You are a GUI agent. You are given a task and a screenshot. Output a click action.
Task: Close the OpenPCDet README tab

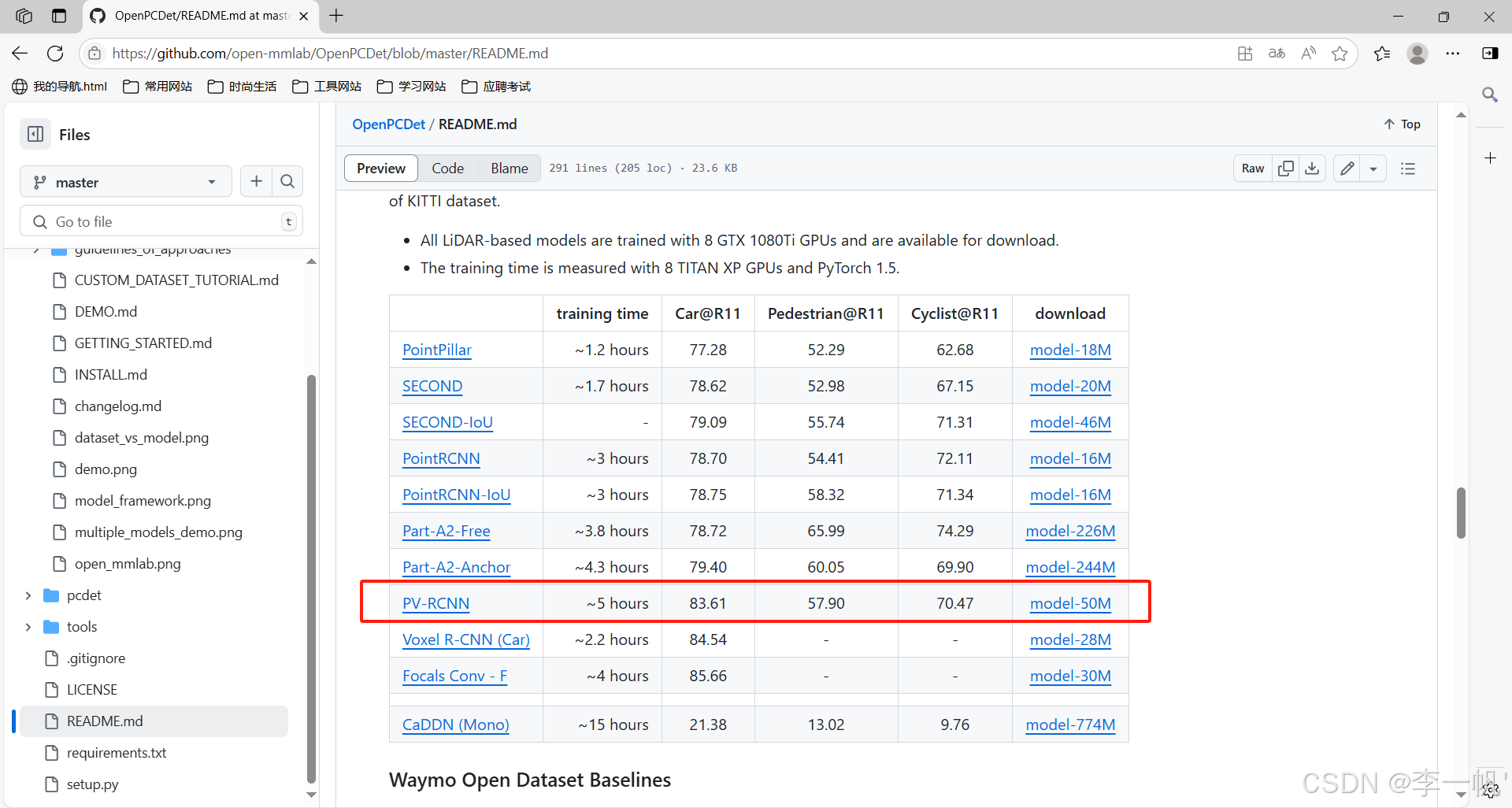pyautogui.click(x=304, y=16)
